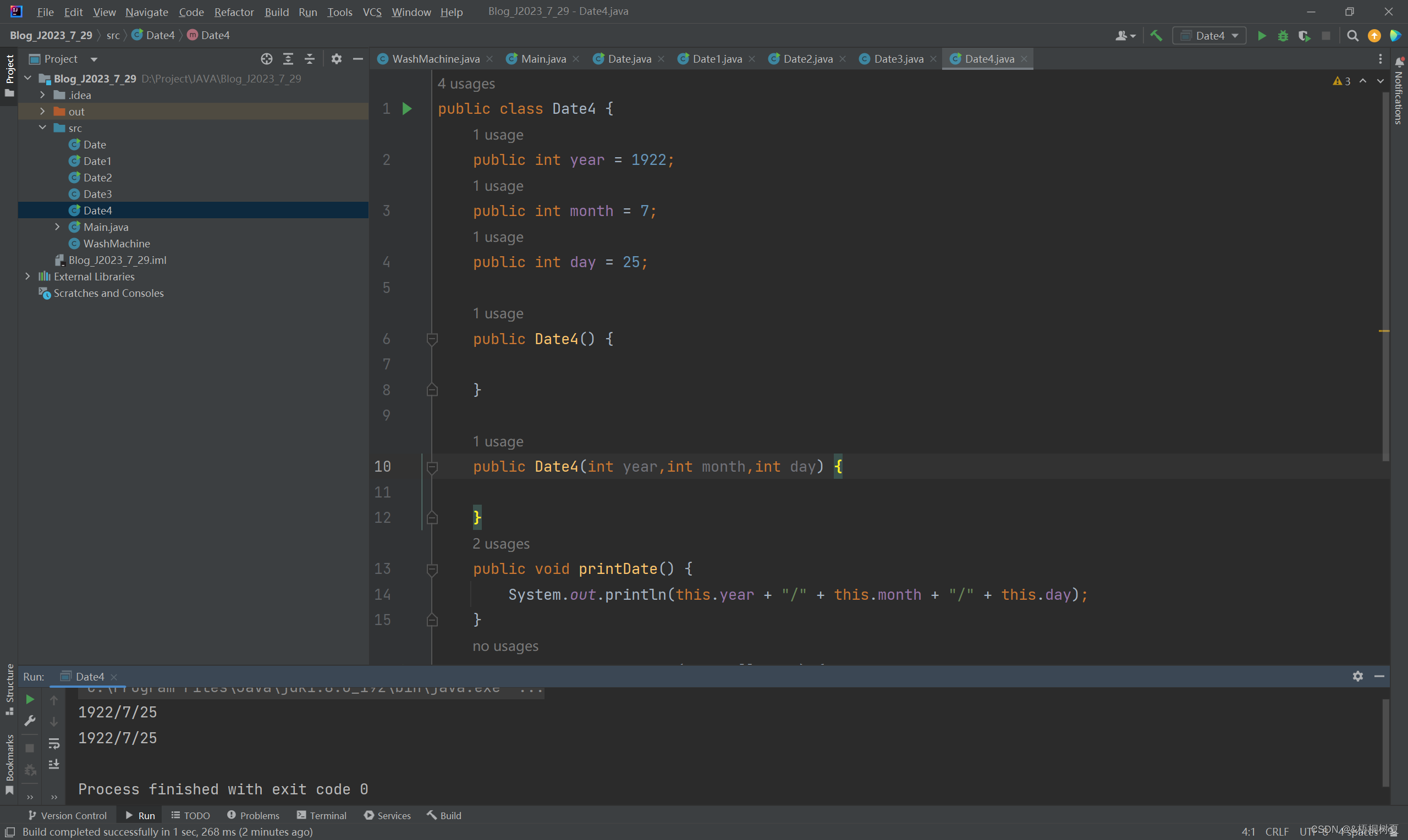Click the yellow warning stripe marker

point(1384,330)
